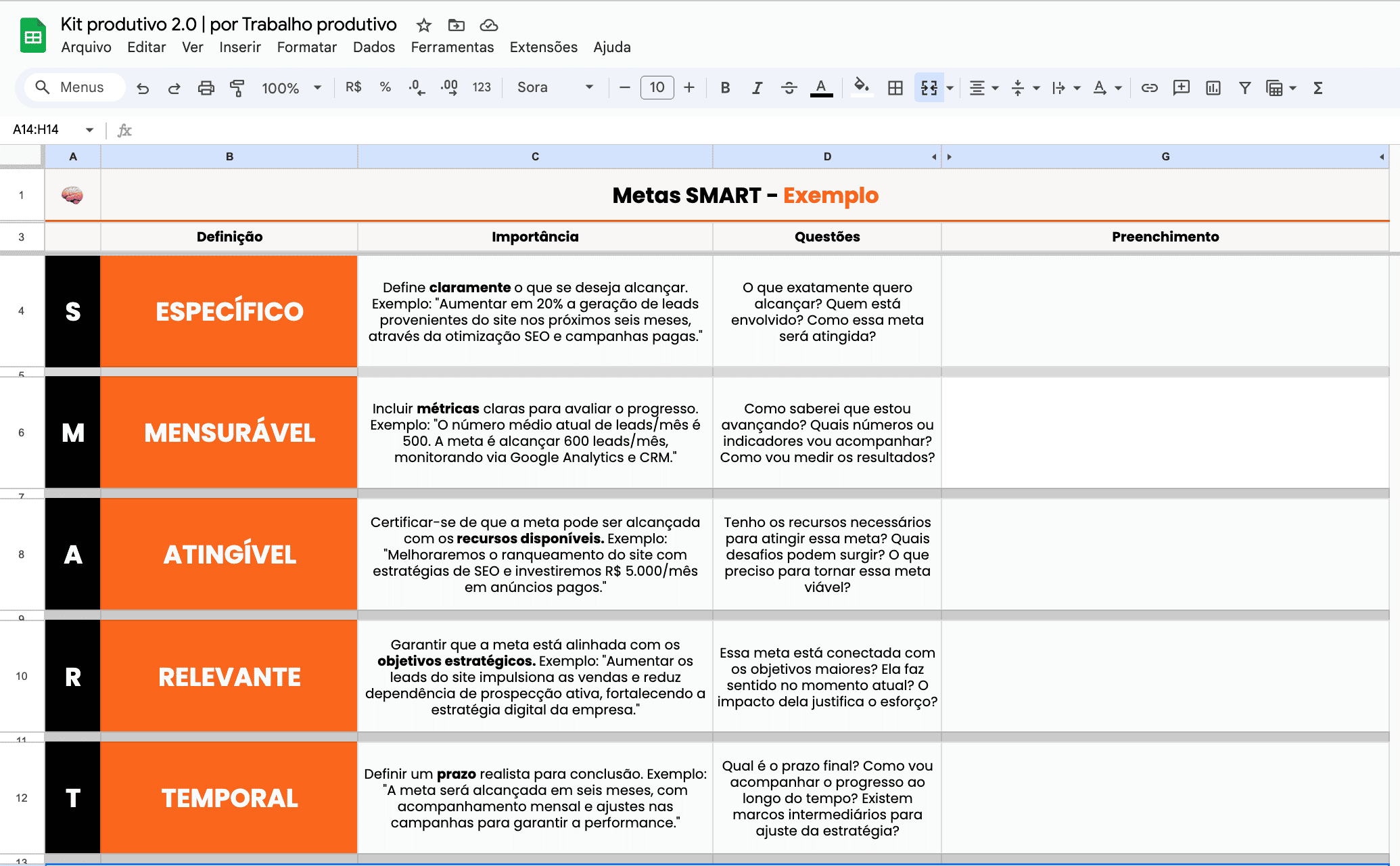Open name box range dropdown
This screenshot has height=866, width=1400.
click(89, 130)
